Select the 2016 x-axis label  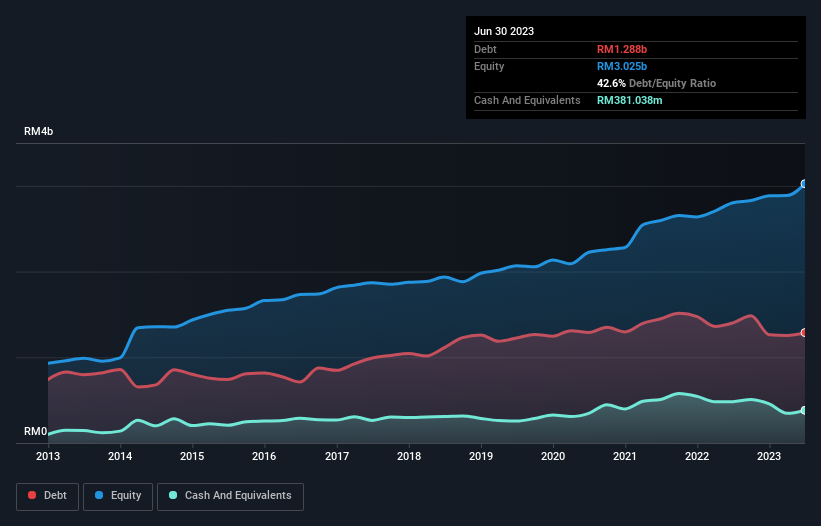264,456
